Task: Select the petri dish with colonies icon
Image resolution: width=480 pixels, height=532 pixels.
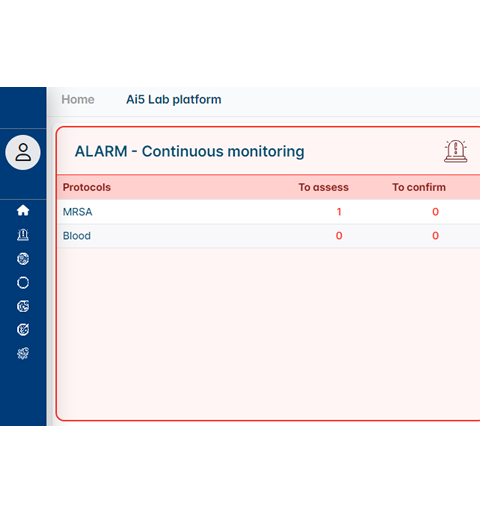Action: tap(23, 259)
